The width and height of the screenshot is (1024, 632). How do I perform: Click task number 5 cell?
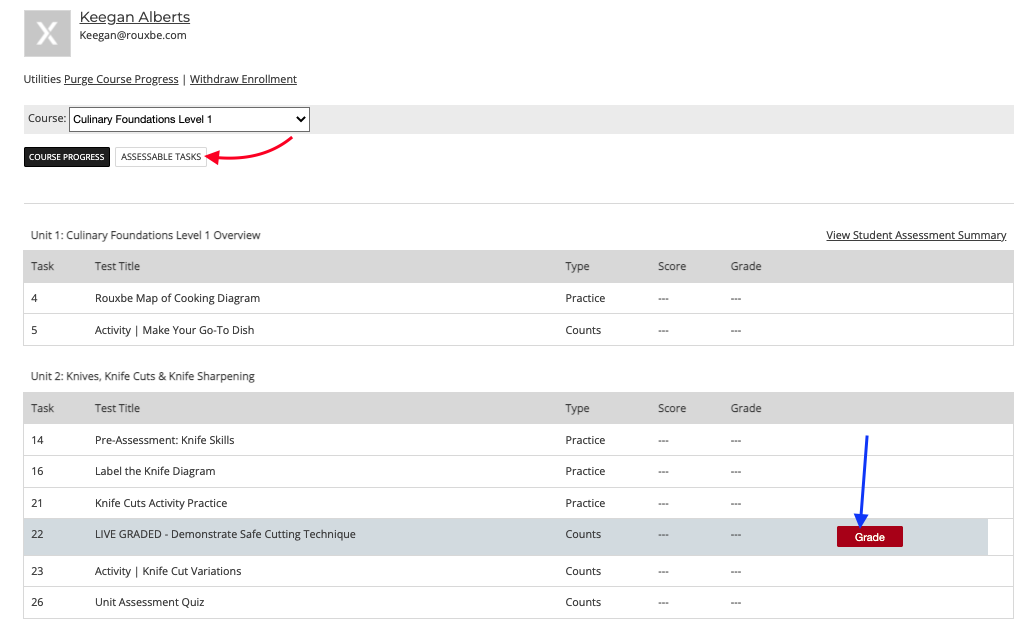coord(34,330)
